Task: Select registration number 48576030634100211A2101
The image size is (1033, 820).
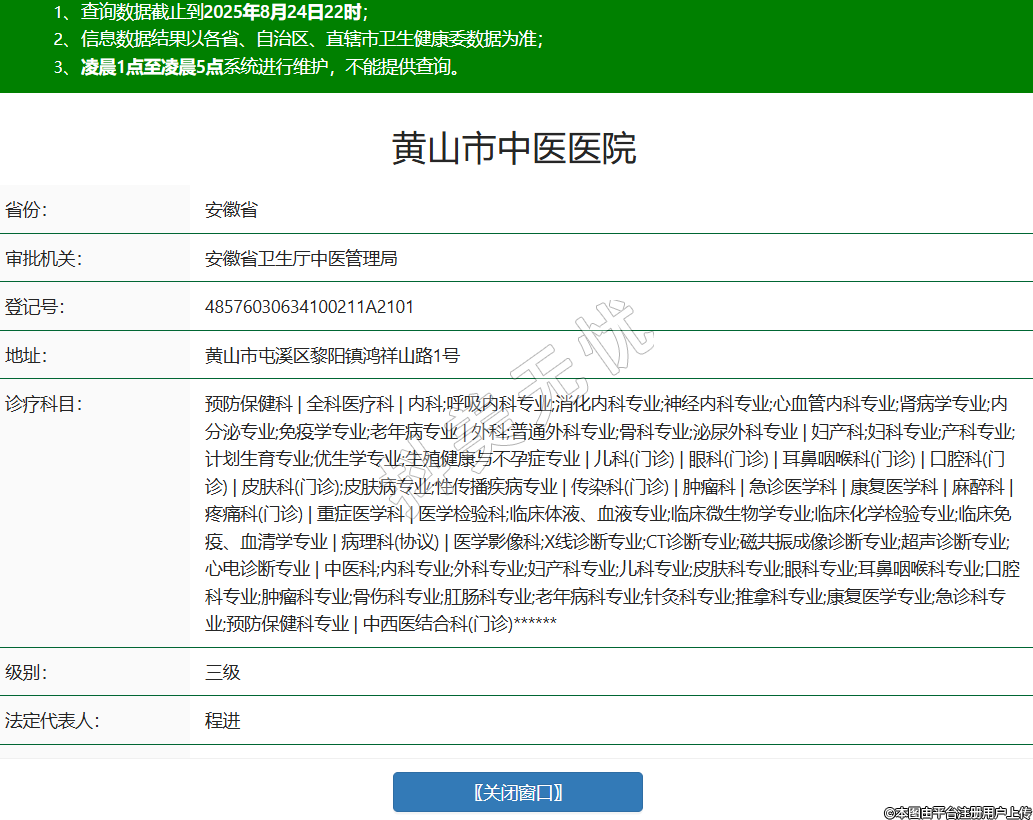Action: pyautogui.click(x=309, y=307)
